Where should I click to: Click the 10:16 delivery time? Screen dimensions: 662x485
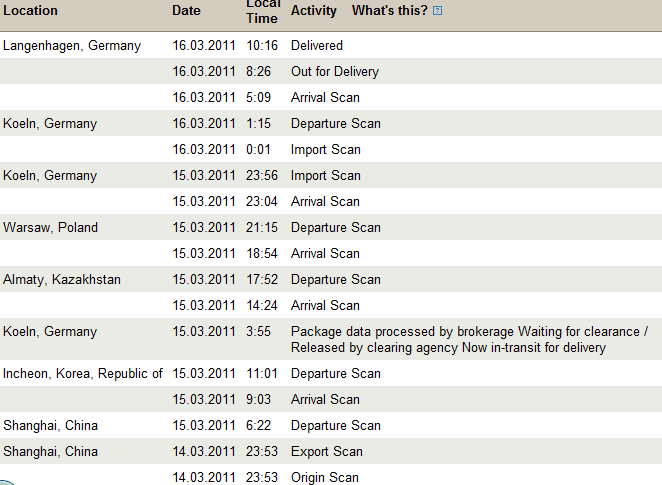[x=262, y=45]
